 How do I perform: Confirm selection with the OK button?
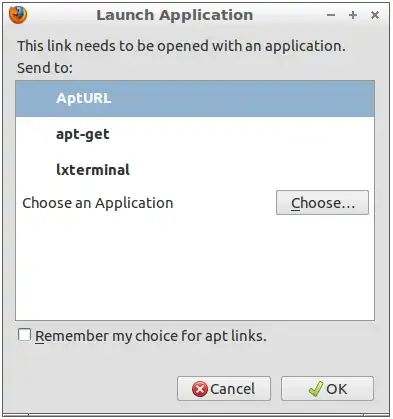click(x=327, y=389)
